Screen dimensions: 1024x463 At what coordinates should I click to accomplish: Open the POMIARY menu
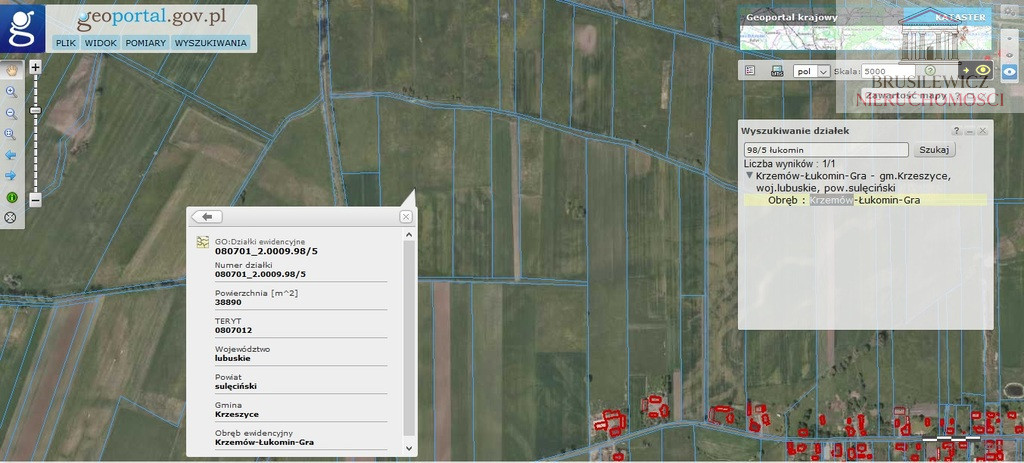click(146, 43)
